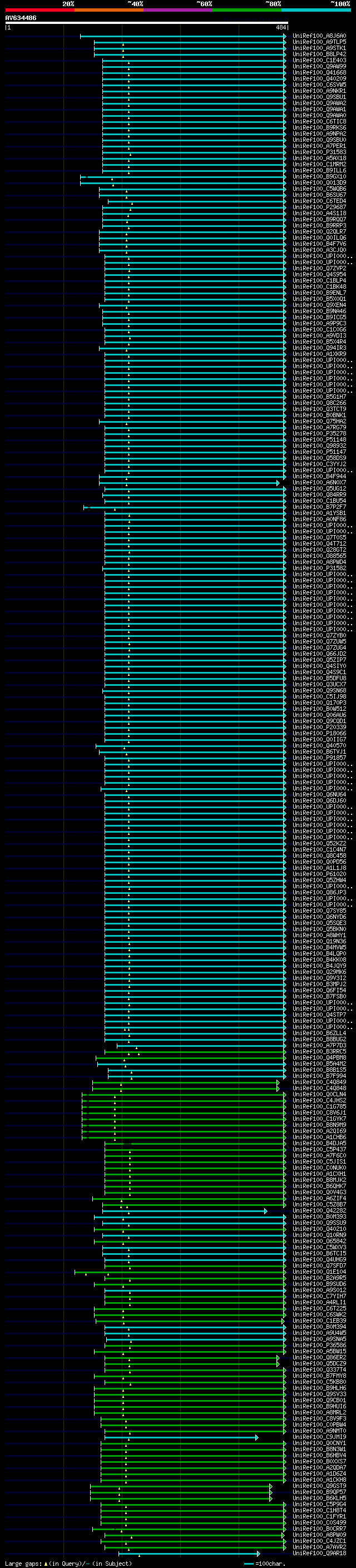Image resolution: width=356 pixels, height=1568 pixels.
Task: Select the UniRef100_A9S012 label
Action: click(319, 1290)
